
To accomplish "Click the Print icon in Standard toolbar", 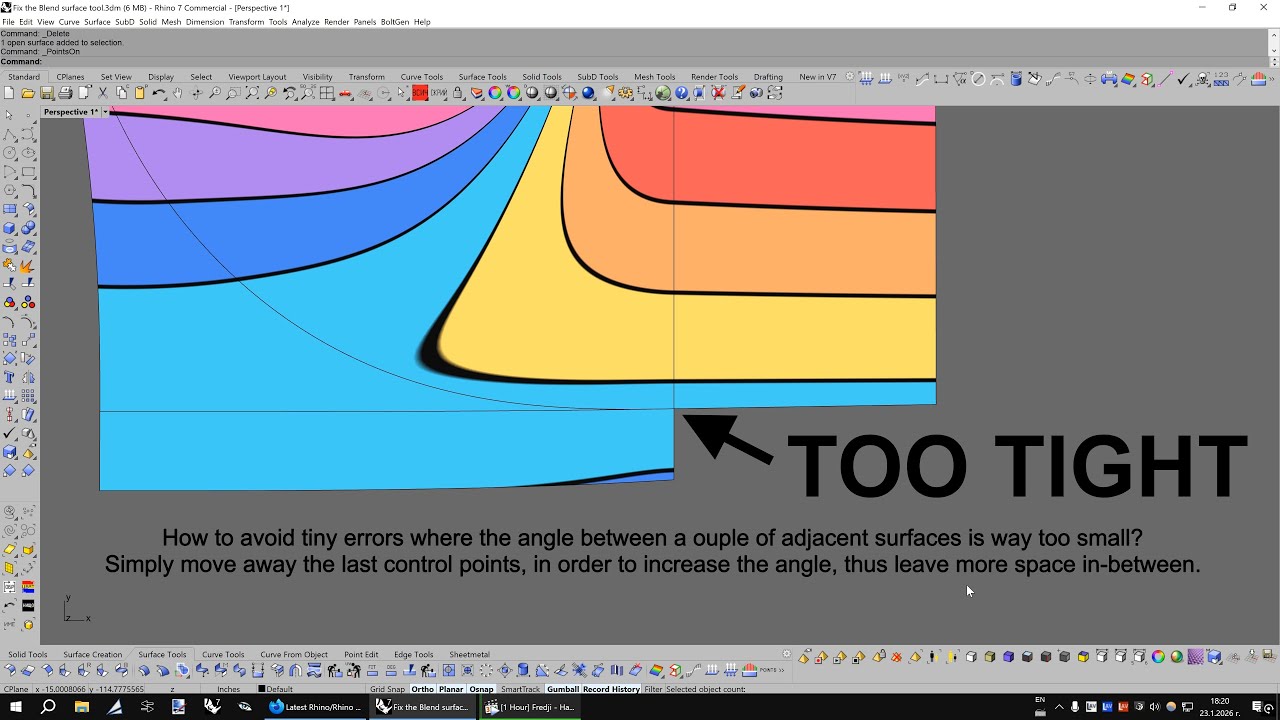I will coord(65,93).
